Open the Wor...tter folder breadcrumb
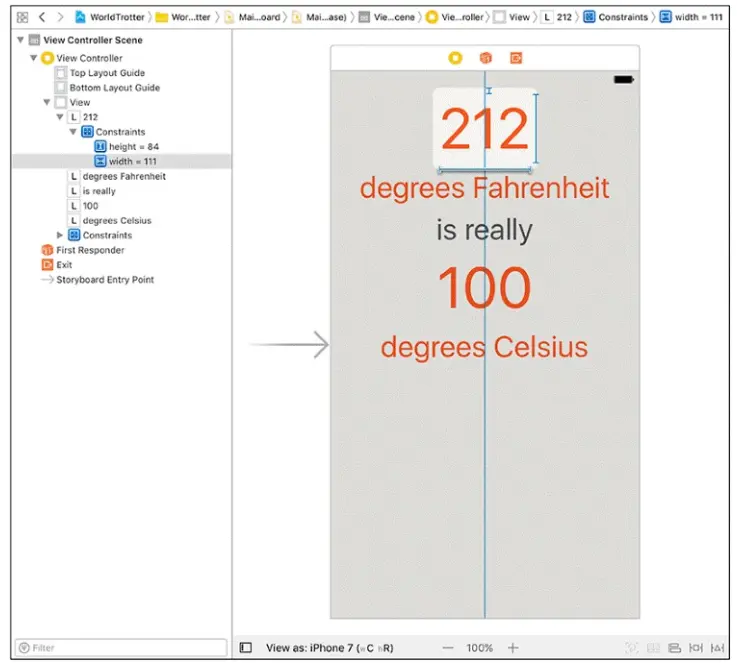Image resolution: width=737 pixels, height=663 pixels. (x=183, y=17)
